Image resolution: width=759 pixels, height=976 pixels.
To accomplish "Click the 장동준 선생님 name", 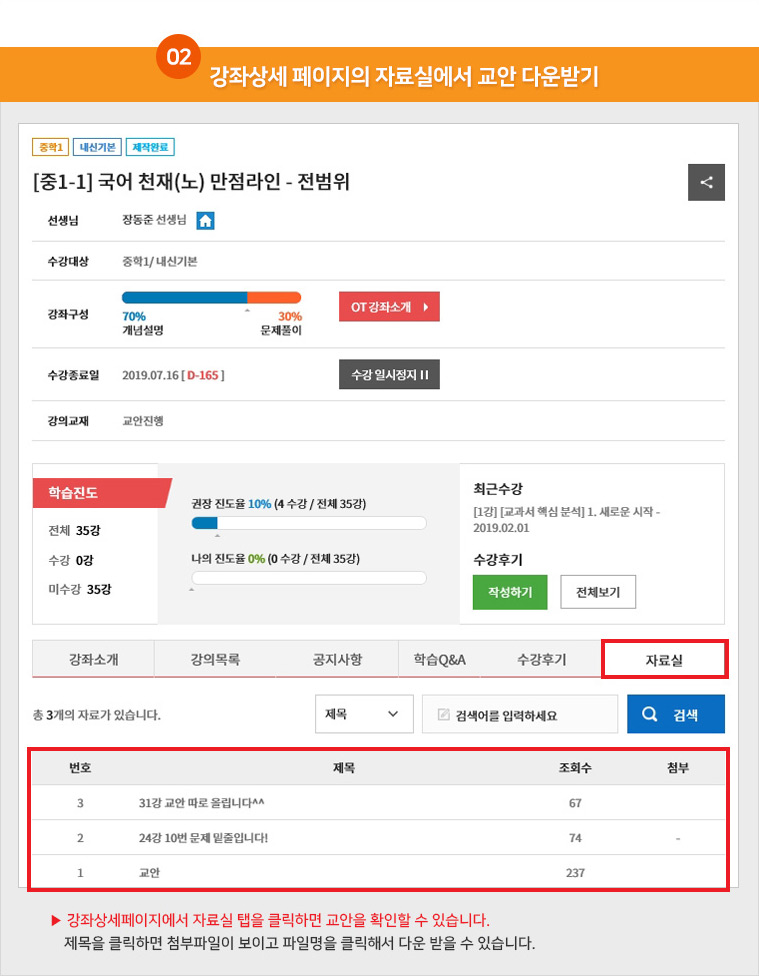I will pyautogui.click(x=154, y=220).
